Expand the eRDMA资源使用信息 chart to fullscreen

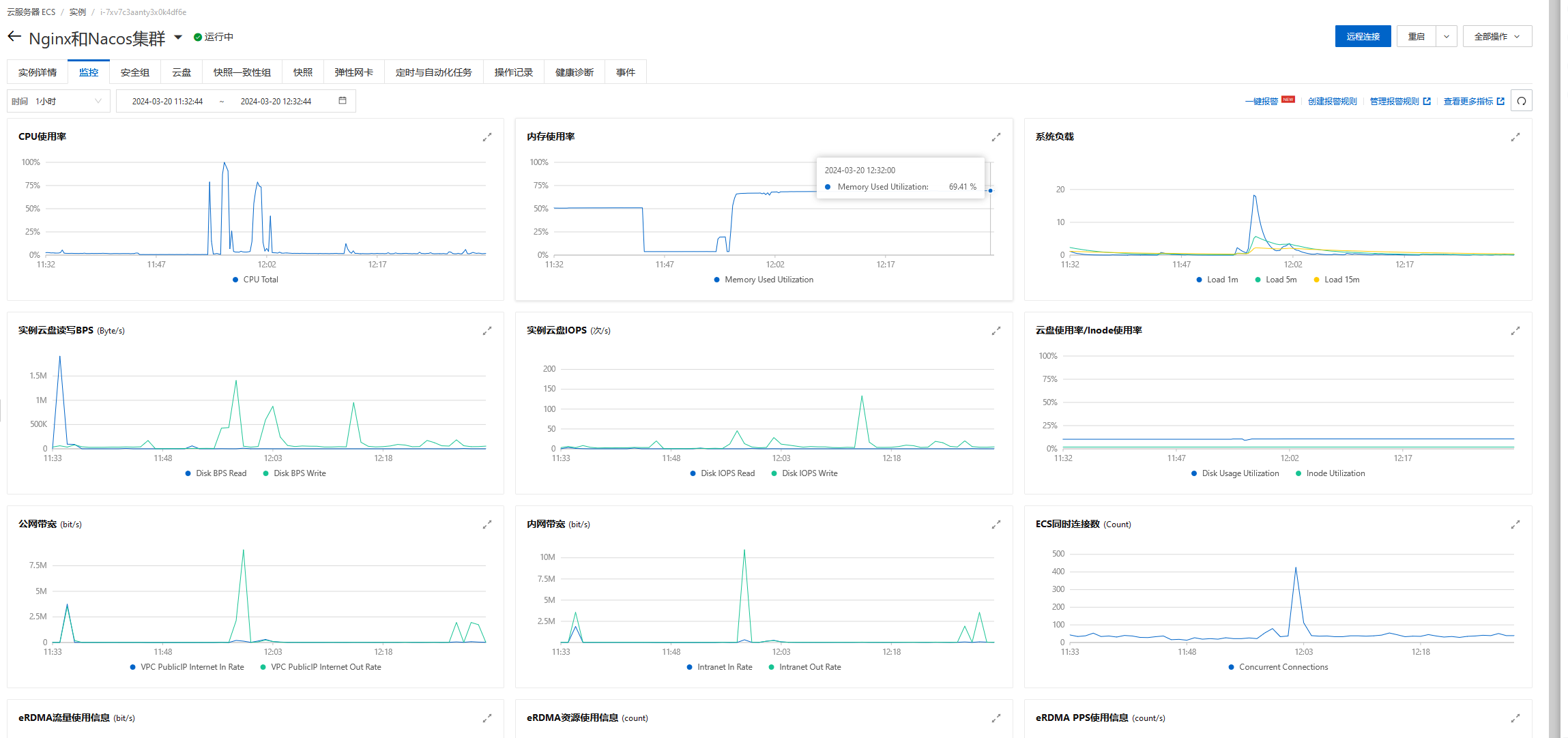coord(996,718)
